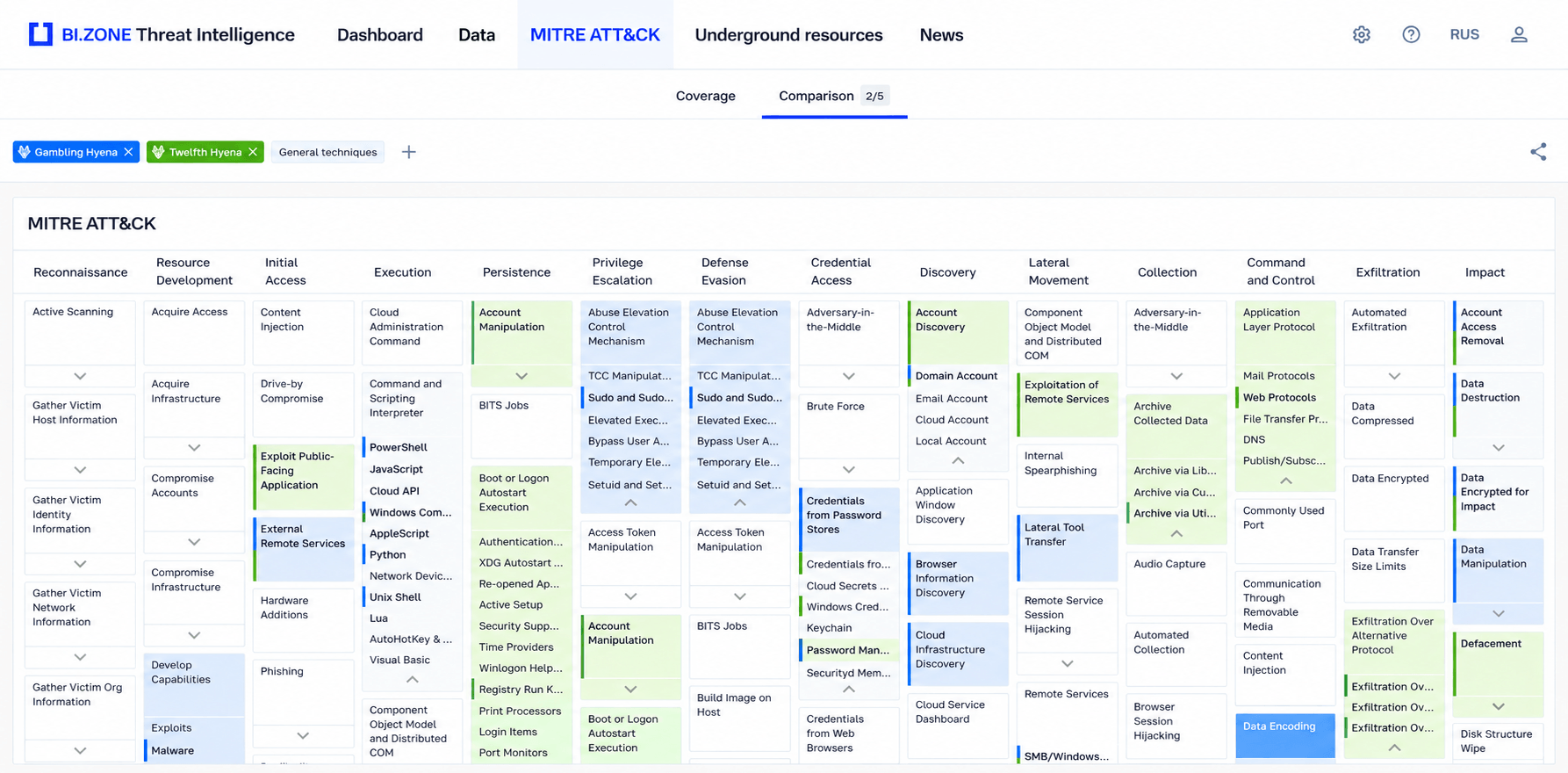Click the BI.ZONE logo icon
Image resolution: width=1568 pixels, height=773 pixels.
40,34
